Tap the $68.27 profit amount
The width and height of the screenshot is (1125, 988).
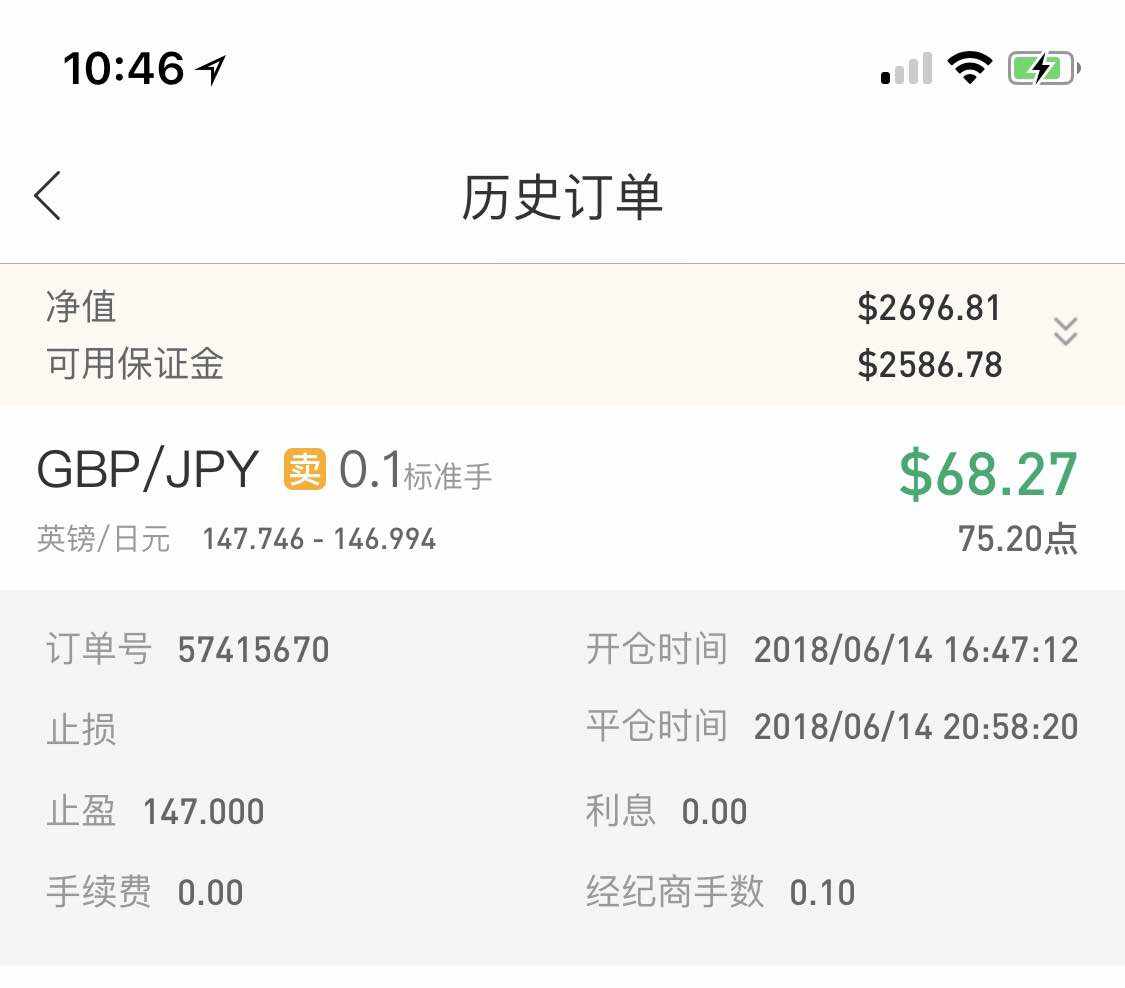(x=988, y=474)
